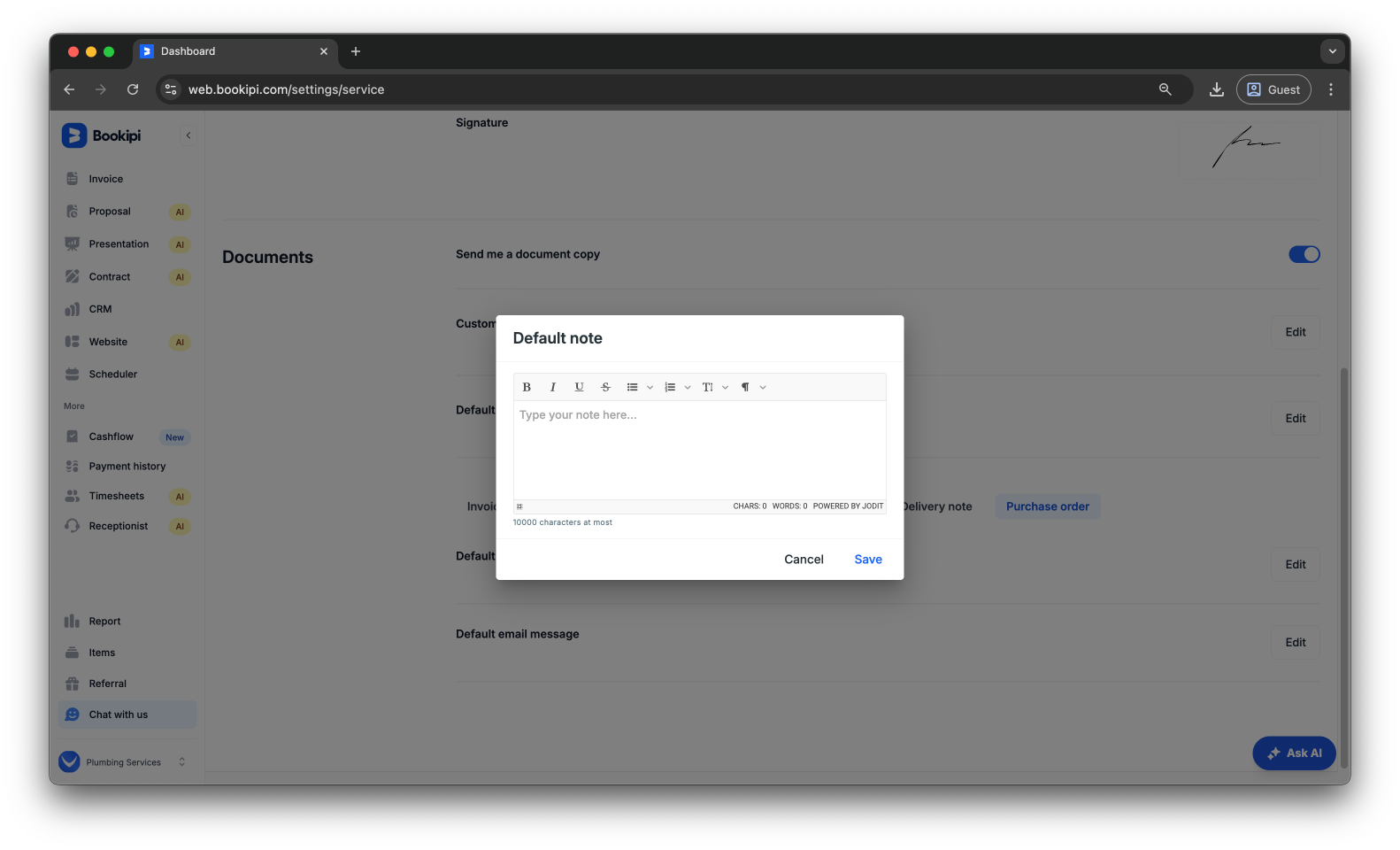Go forward in browser history
Screen dimensions: 1400x850
(x=101, y=89)
